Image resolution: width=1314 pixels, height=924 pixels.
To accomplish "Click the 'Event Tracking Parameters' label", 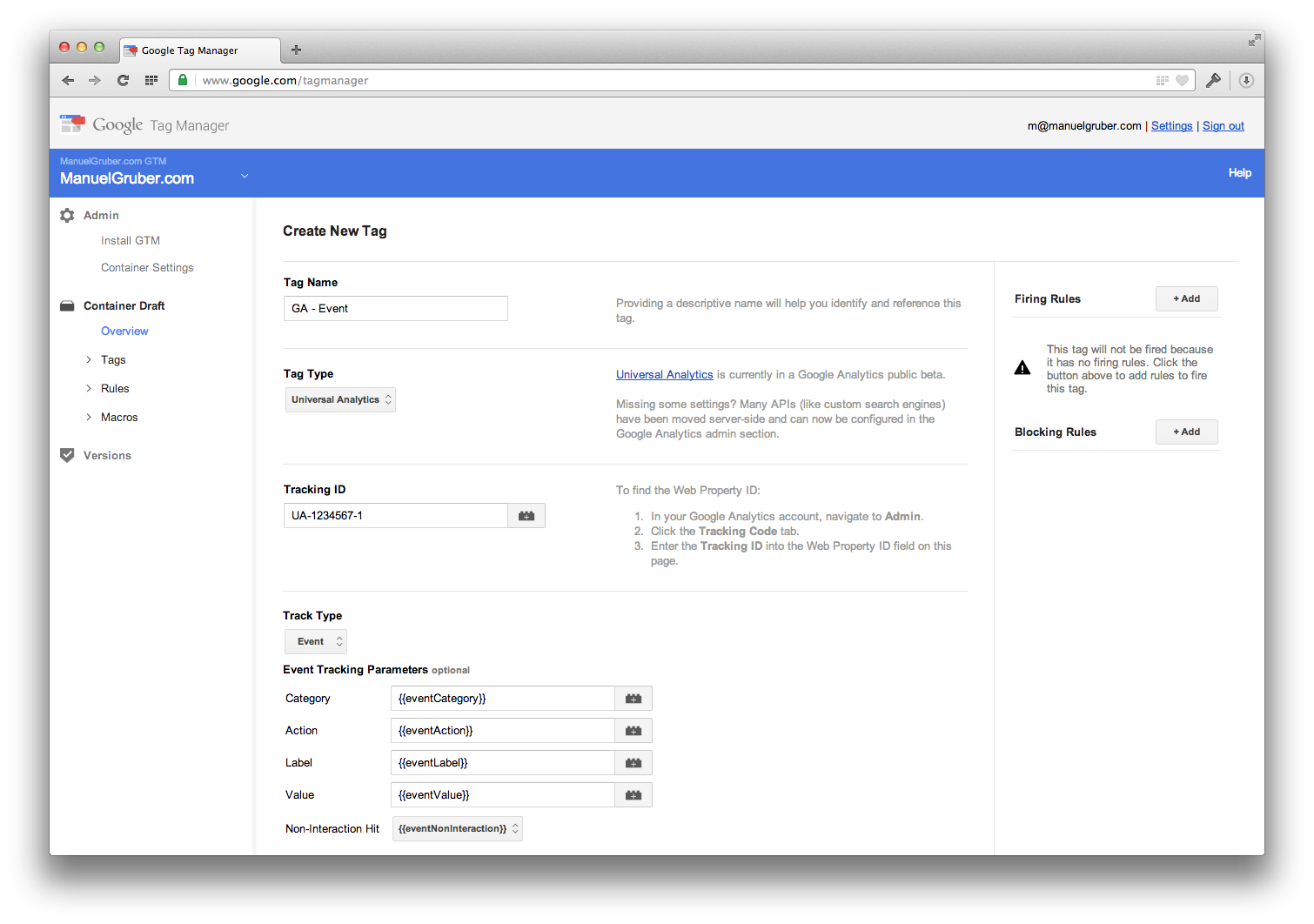I will 355,669.
